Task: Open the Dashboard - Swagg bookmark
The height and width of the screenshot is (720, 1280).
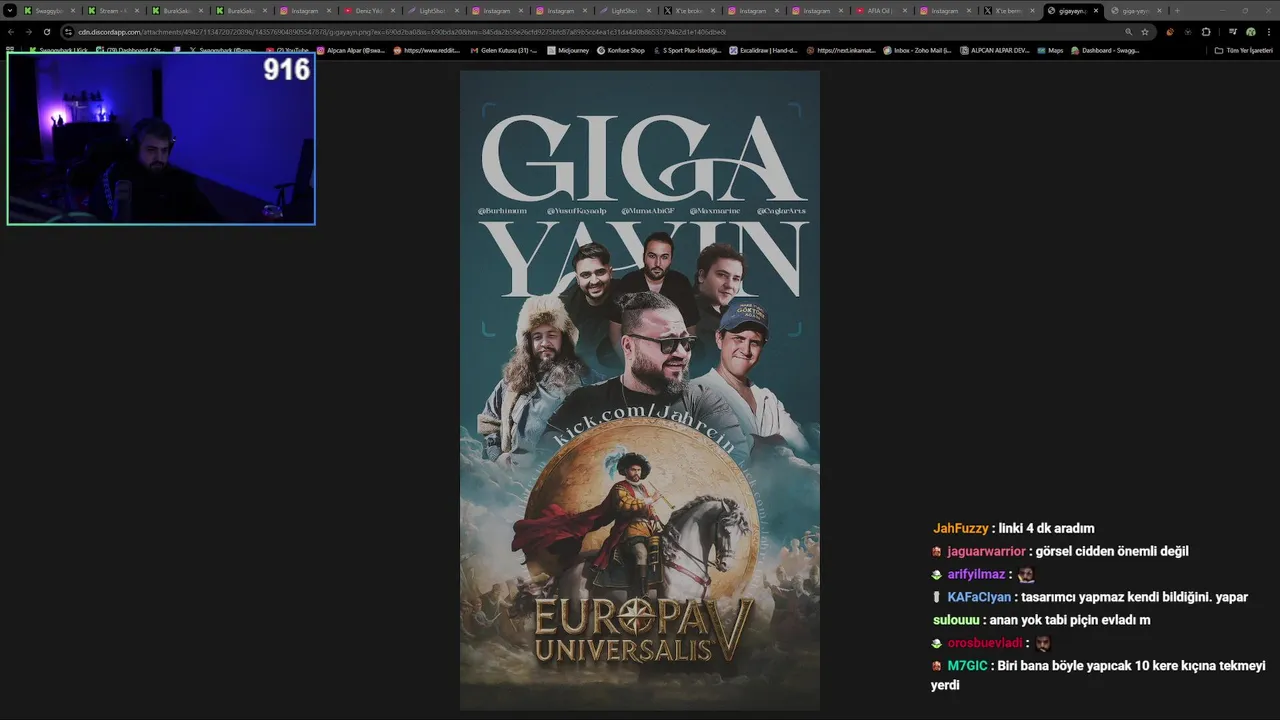Action: click(x=1105, y=50)
